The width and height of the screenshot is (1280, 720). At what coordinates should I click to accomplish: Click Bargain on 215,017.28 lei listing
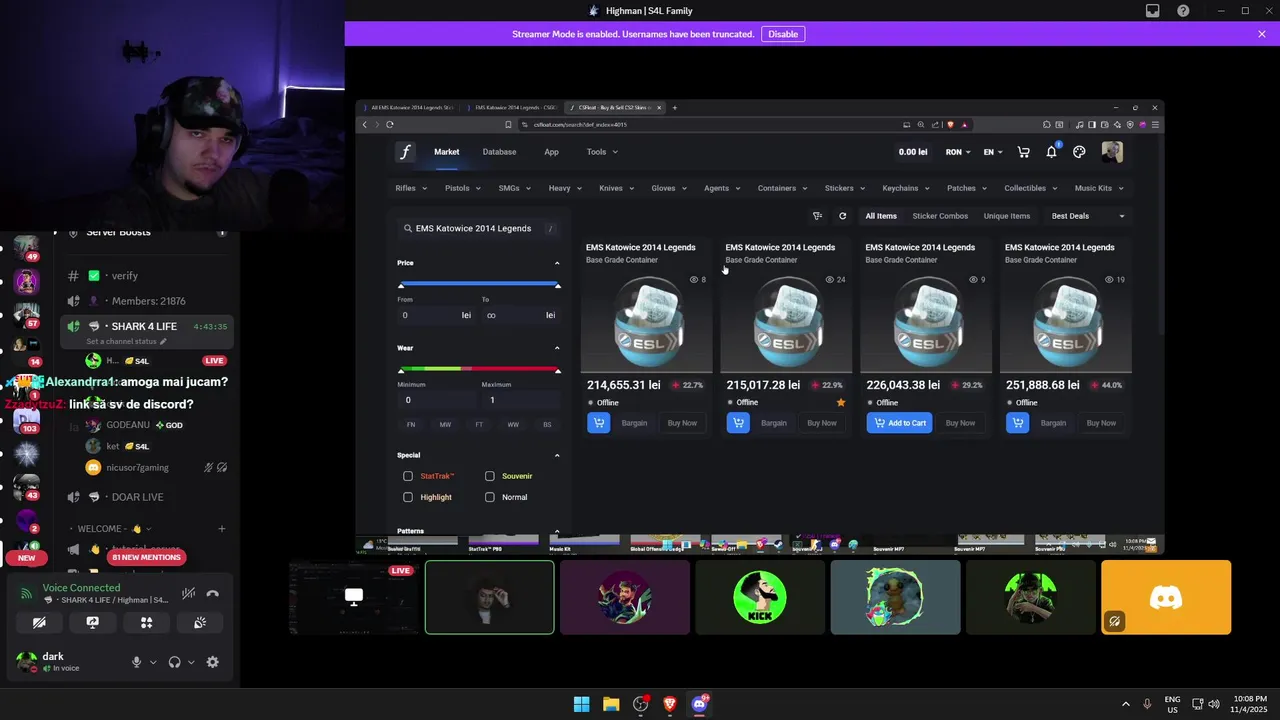774,423
